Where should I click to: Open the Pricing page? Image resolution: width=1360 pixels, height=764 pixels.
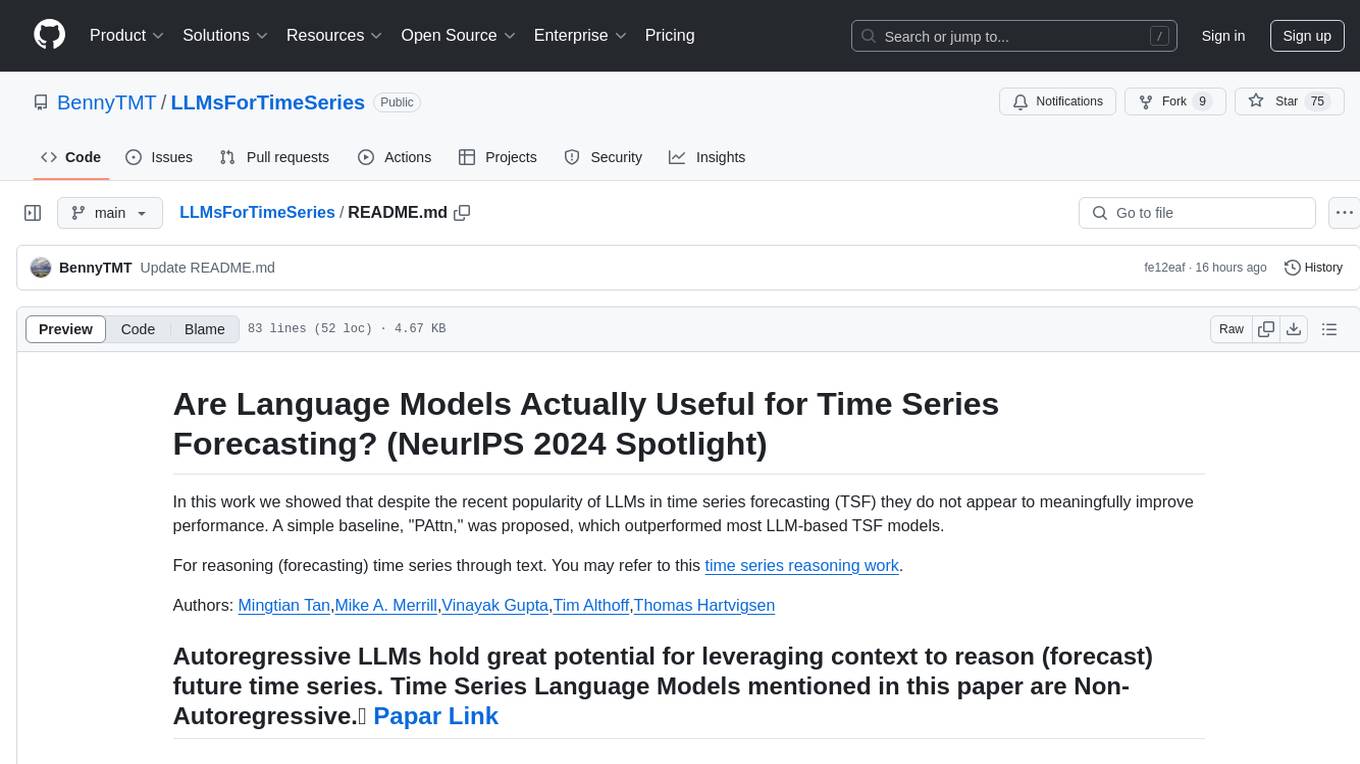click(x=670, y=35)
